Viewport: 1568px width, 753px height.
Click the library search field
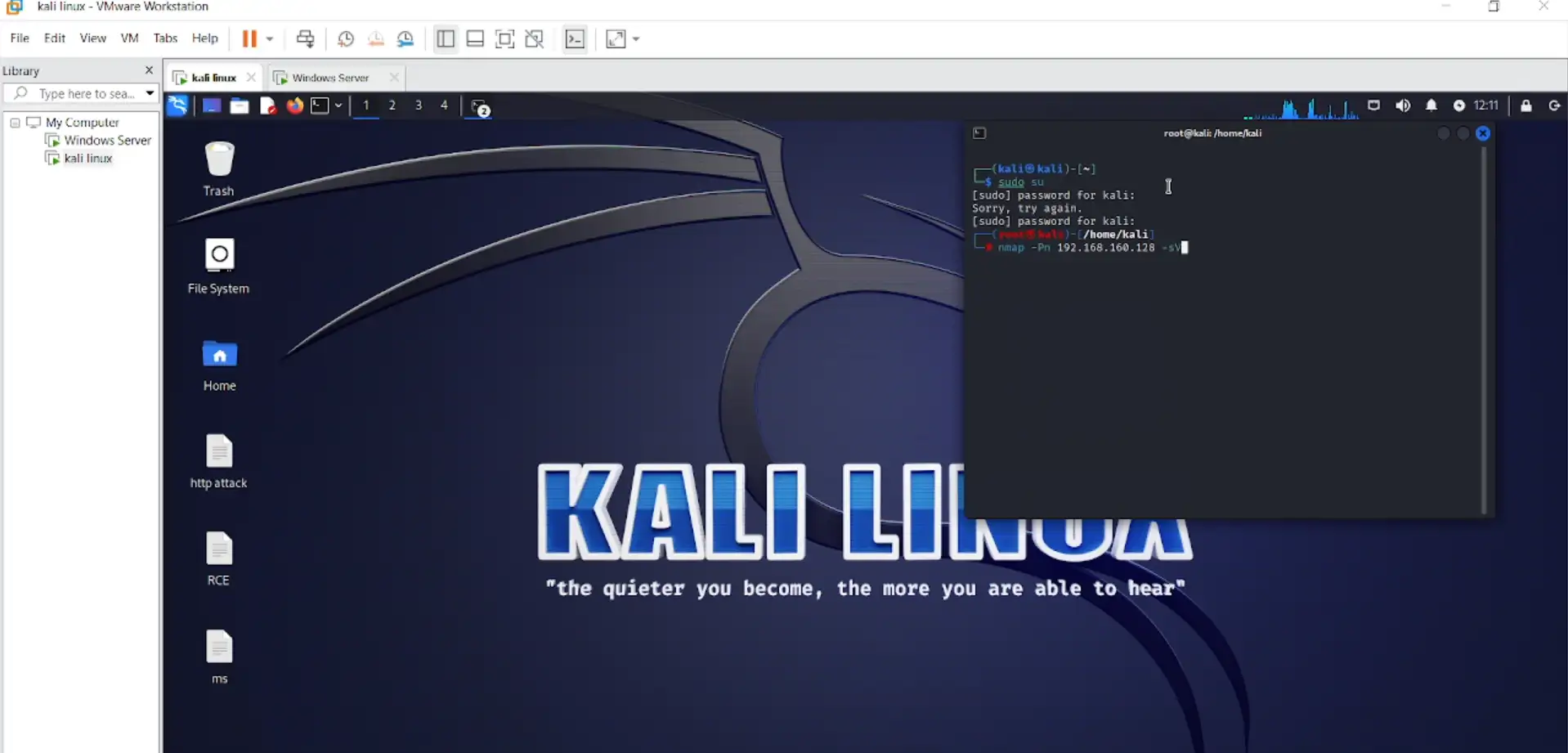[82, 93]
